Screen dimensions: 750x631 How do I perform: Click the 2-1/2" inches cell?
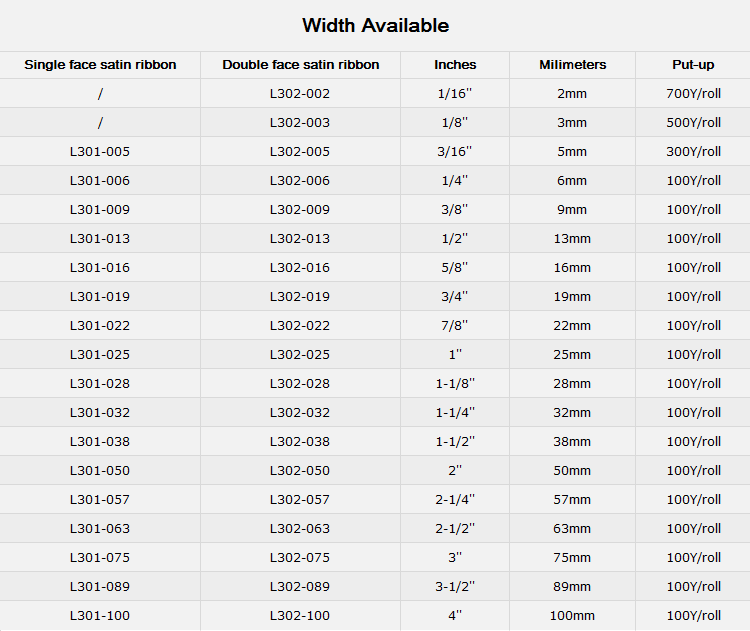coord(455,528)
